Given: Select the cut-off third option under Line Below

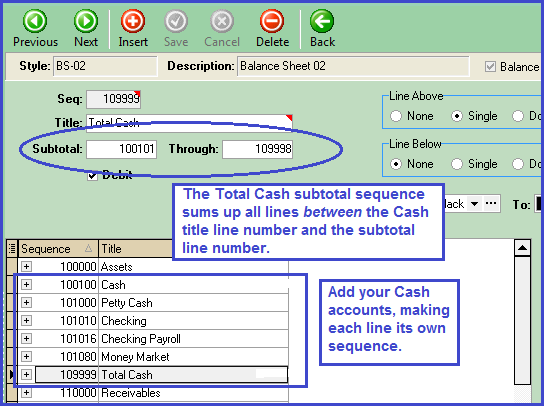Looking at the screenshot, I should 518,164.
